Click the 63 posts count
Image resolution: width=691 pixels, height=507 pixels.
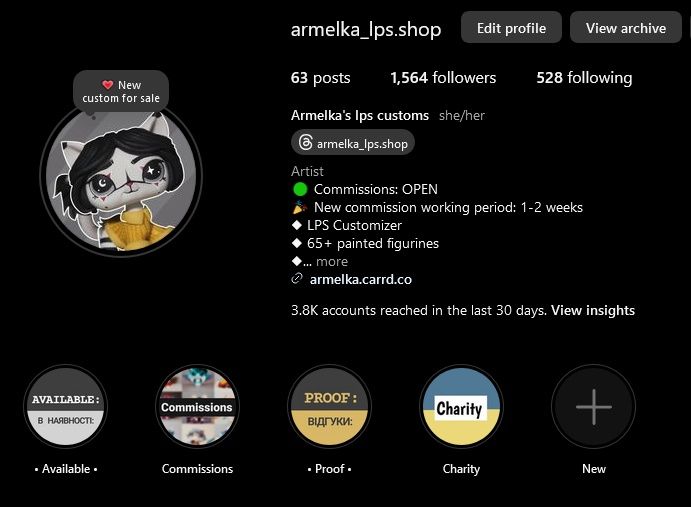(x=320, y=78)
